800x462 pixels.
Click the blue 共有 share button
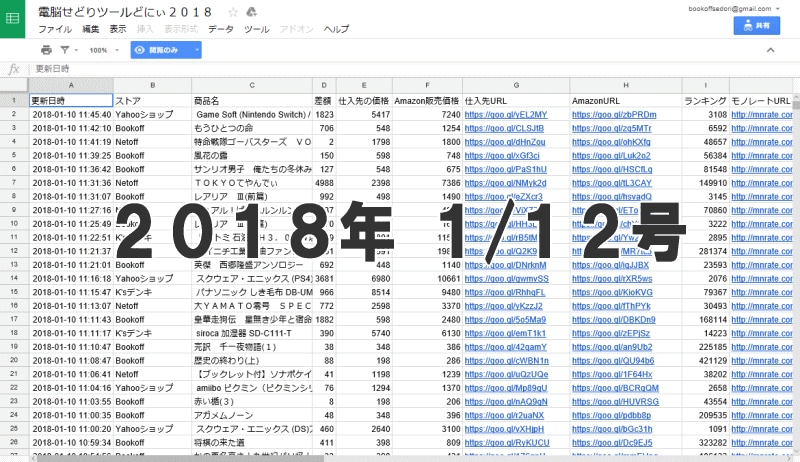tap(757, 25)
